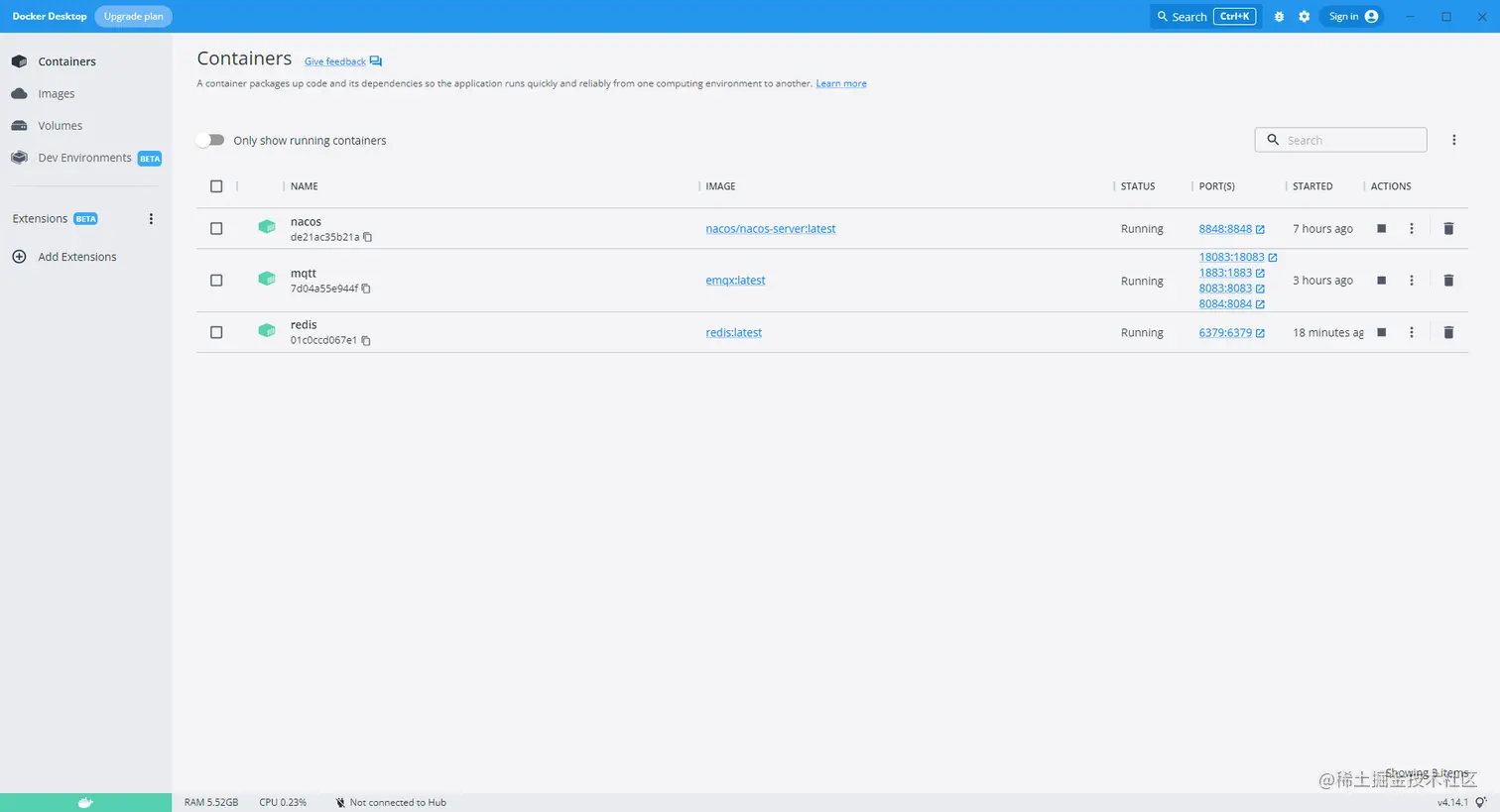Open more actions menu for redis

(1412, 332)
